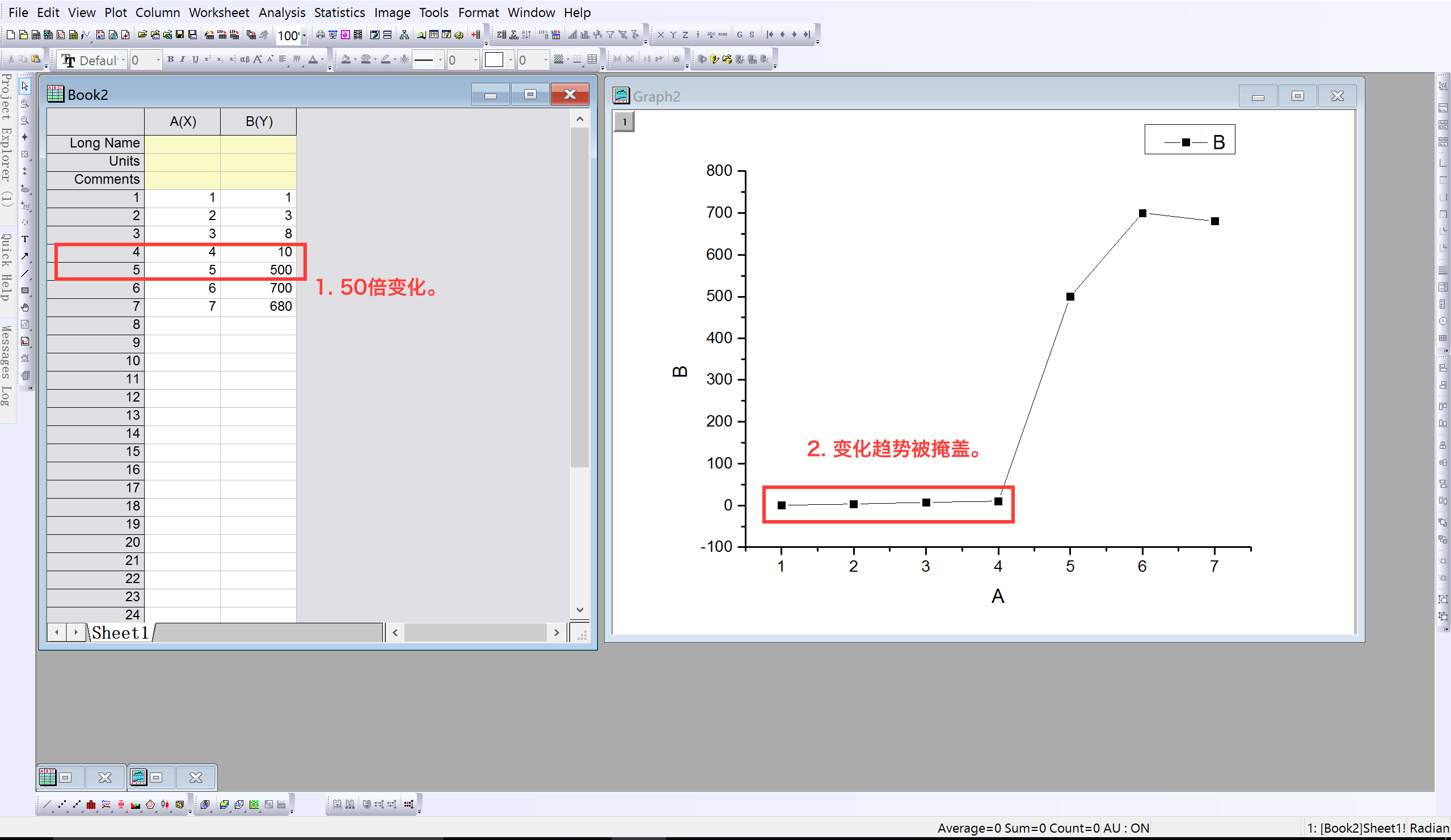Click cell containing 500 in column B

tap(259, 270)
